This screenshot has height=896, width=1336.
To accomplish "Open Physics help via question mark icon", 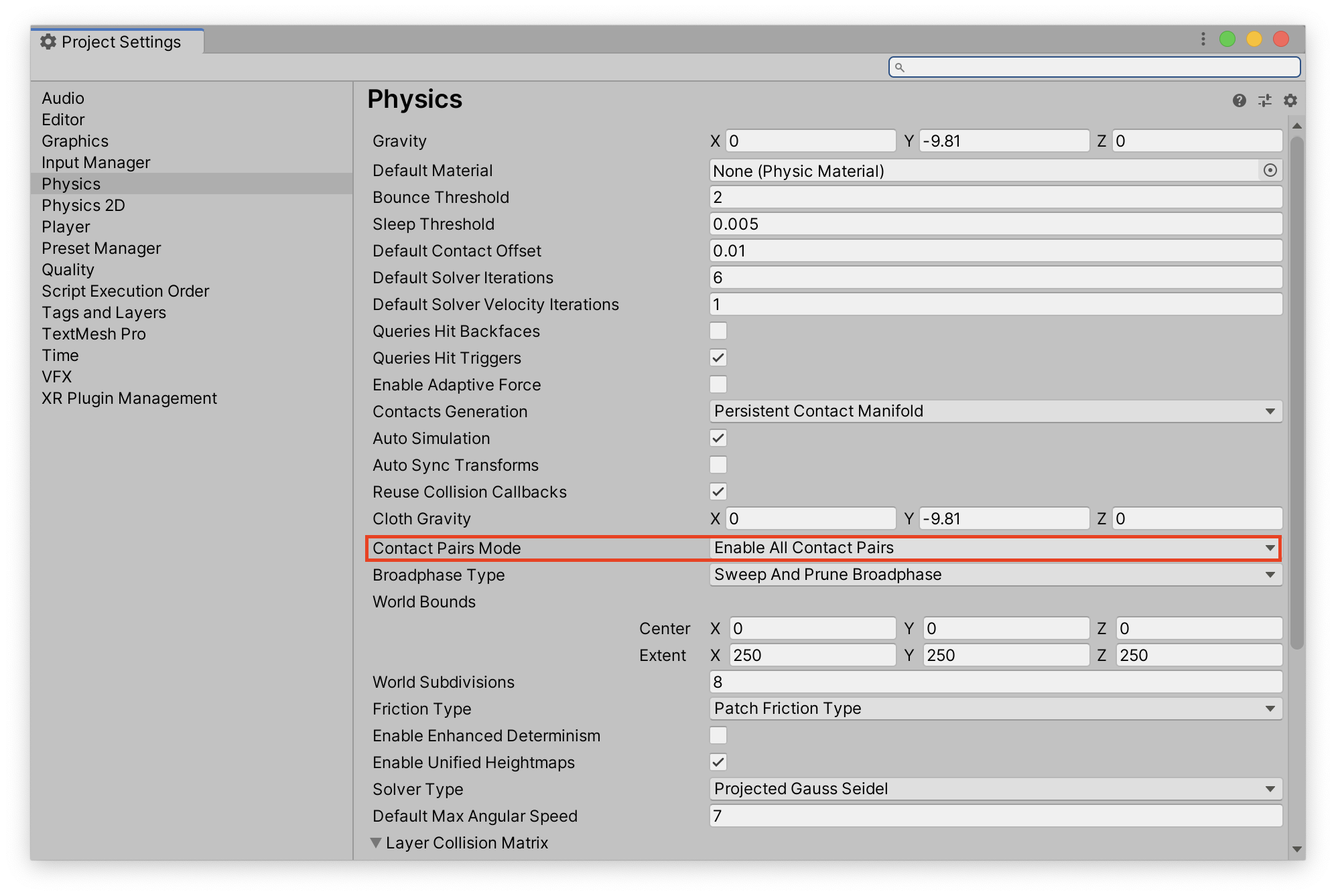I will 1238,100.
